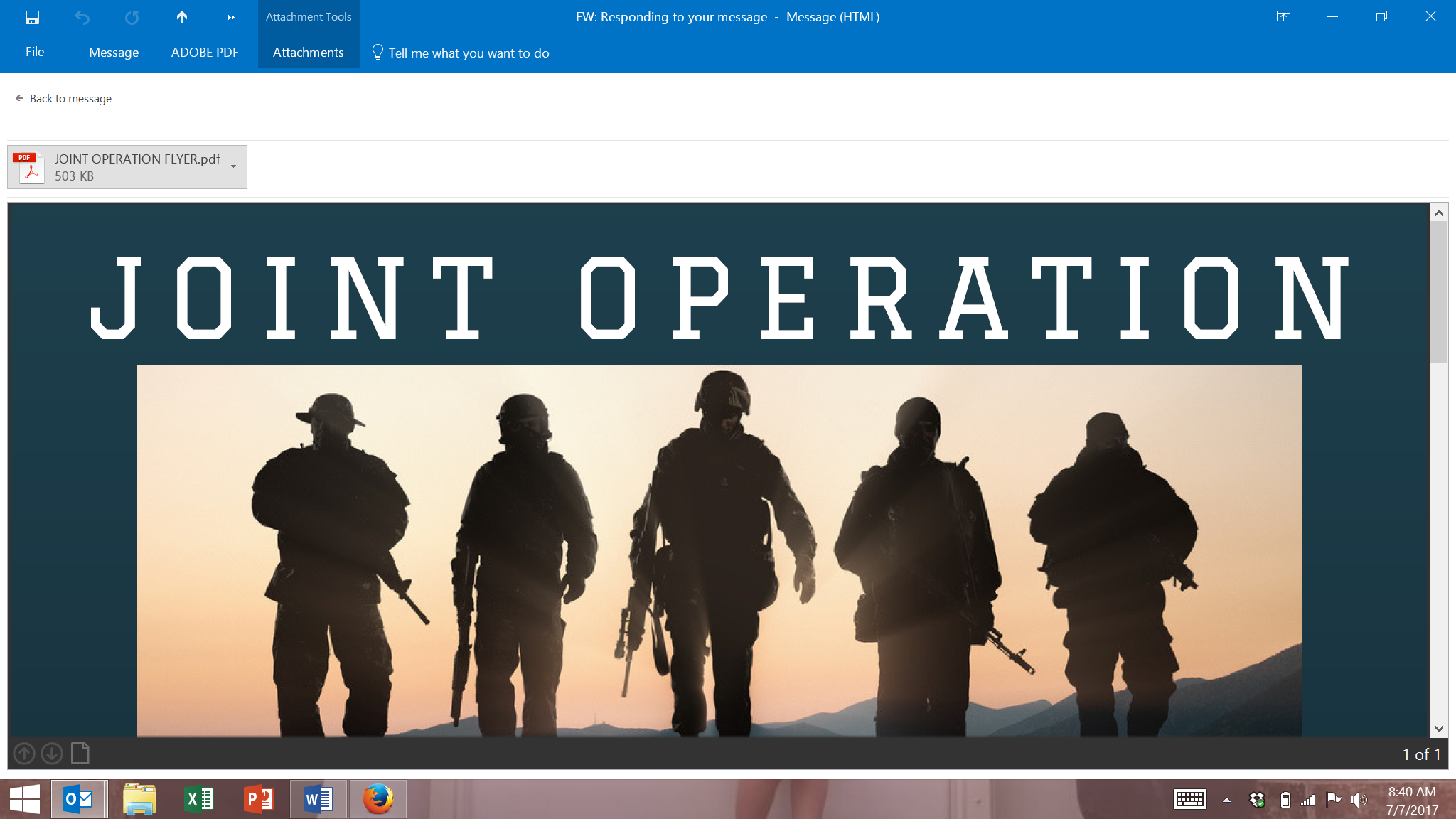The height and width of the screenshot is (819, 1456).
Task: Click the Undo arrow icon
Action: tap(82, 17)
